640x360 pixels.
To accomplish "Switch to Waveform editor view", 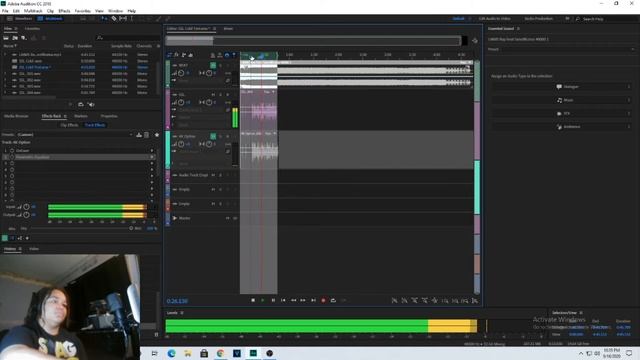I will coord(20,19).
